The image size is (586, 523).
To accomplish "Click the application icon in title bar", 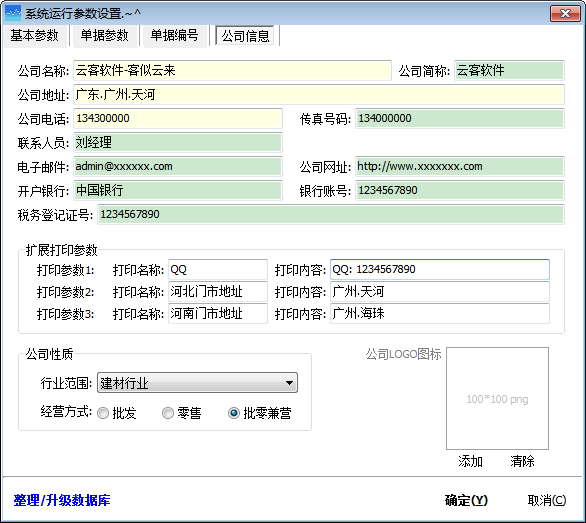I will coord(13,13).
